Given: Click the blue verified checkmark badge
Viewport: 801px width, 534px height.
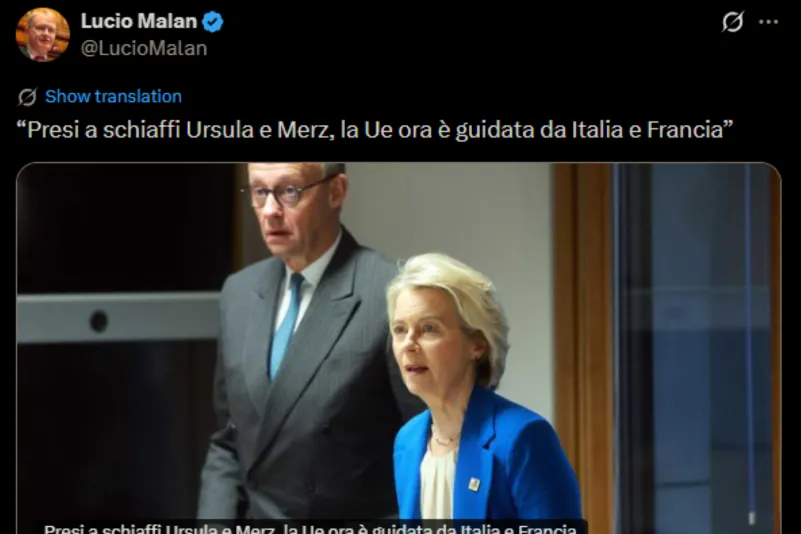Looking at the screenshot, I should [x=213, y=22].
